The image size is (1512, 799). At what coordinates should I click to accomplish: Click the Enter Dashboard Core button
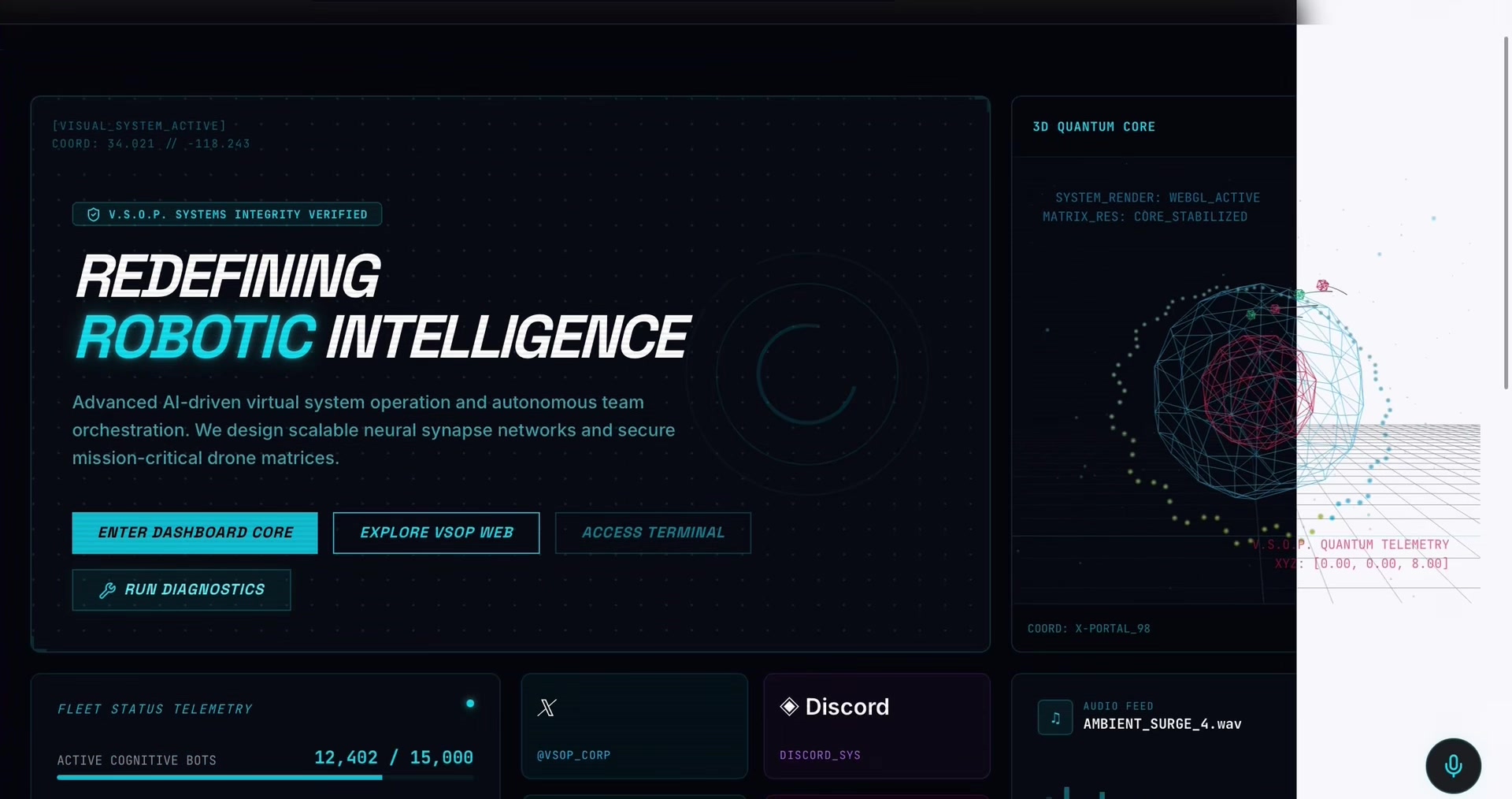click(x=195, y=533)
